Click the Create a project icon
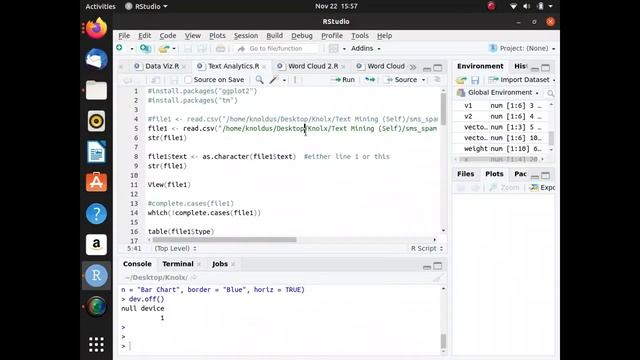The height and width of the screenshot is (360, 640). pos(145,49)
